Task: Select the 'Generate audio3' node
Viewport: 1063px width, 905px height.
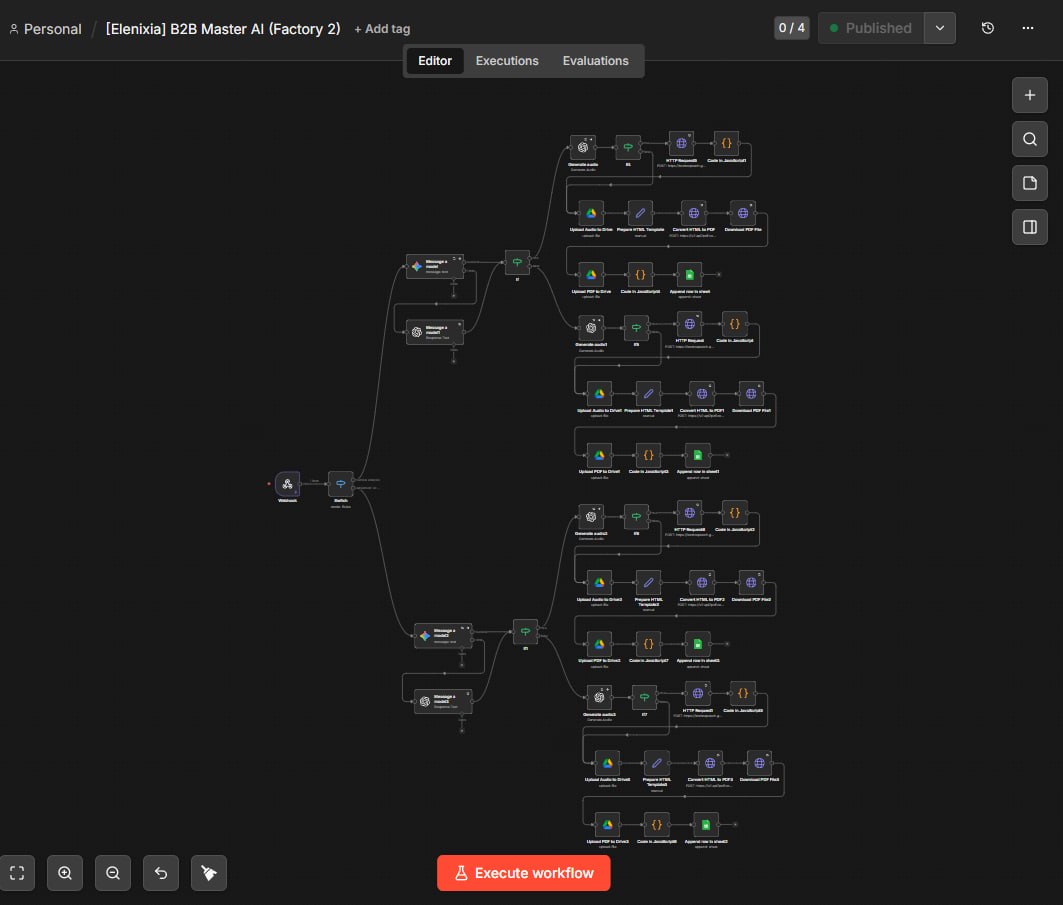Action: pyautogui.click(x=599, y=698)
